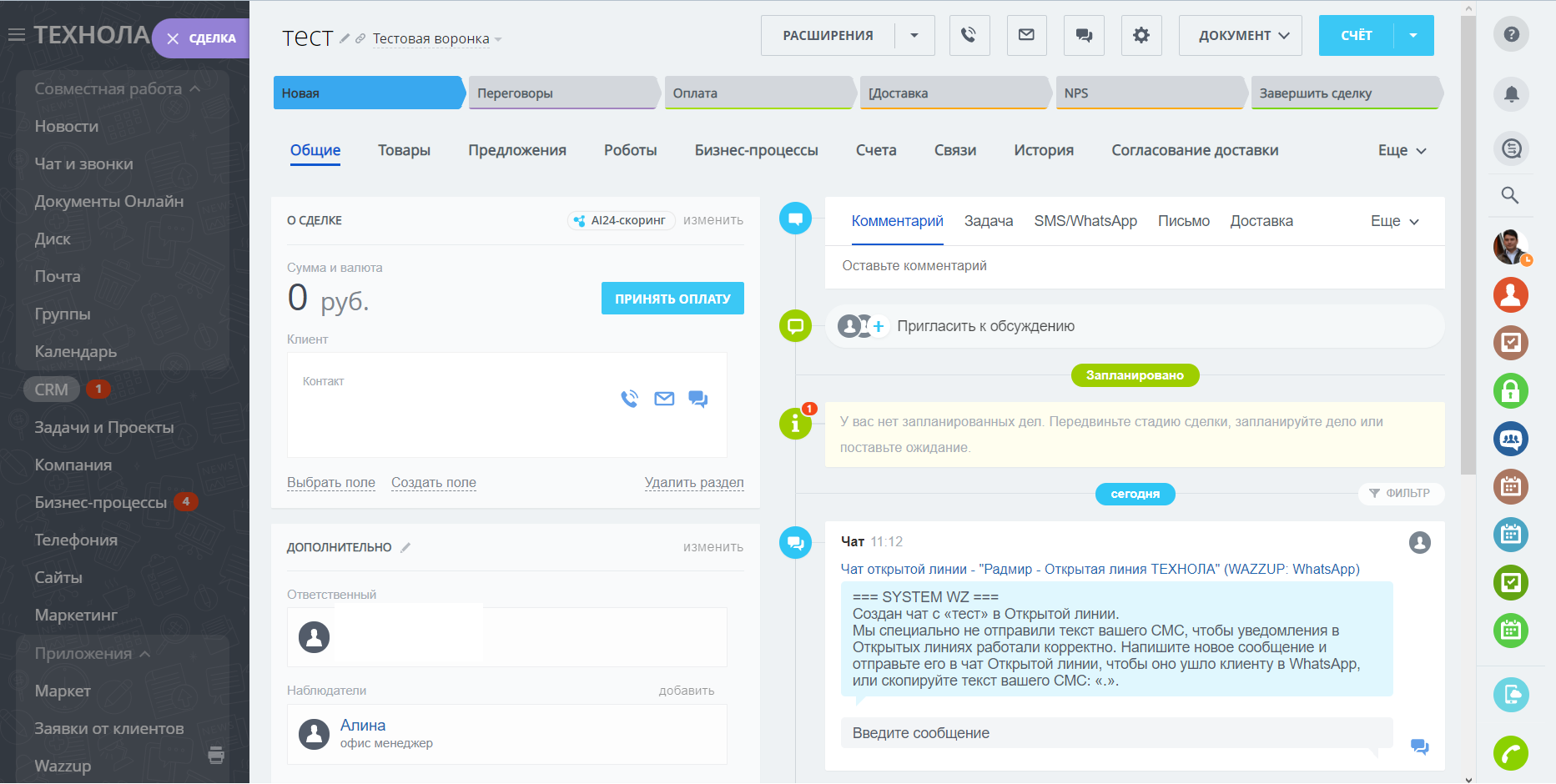
Task: Click the pencil icon next to deal title
Action: click(x=345, y=38)
